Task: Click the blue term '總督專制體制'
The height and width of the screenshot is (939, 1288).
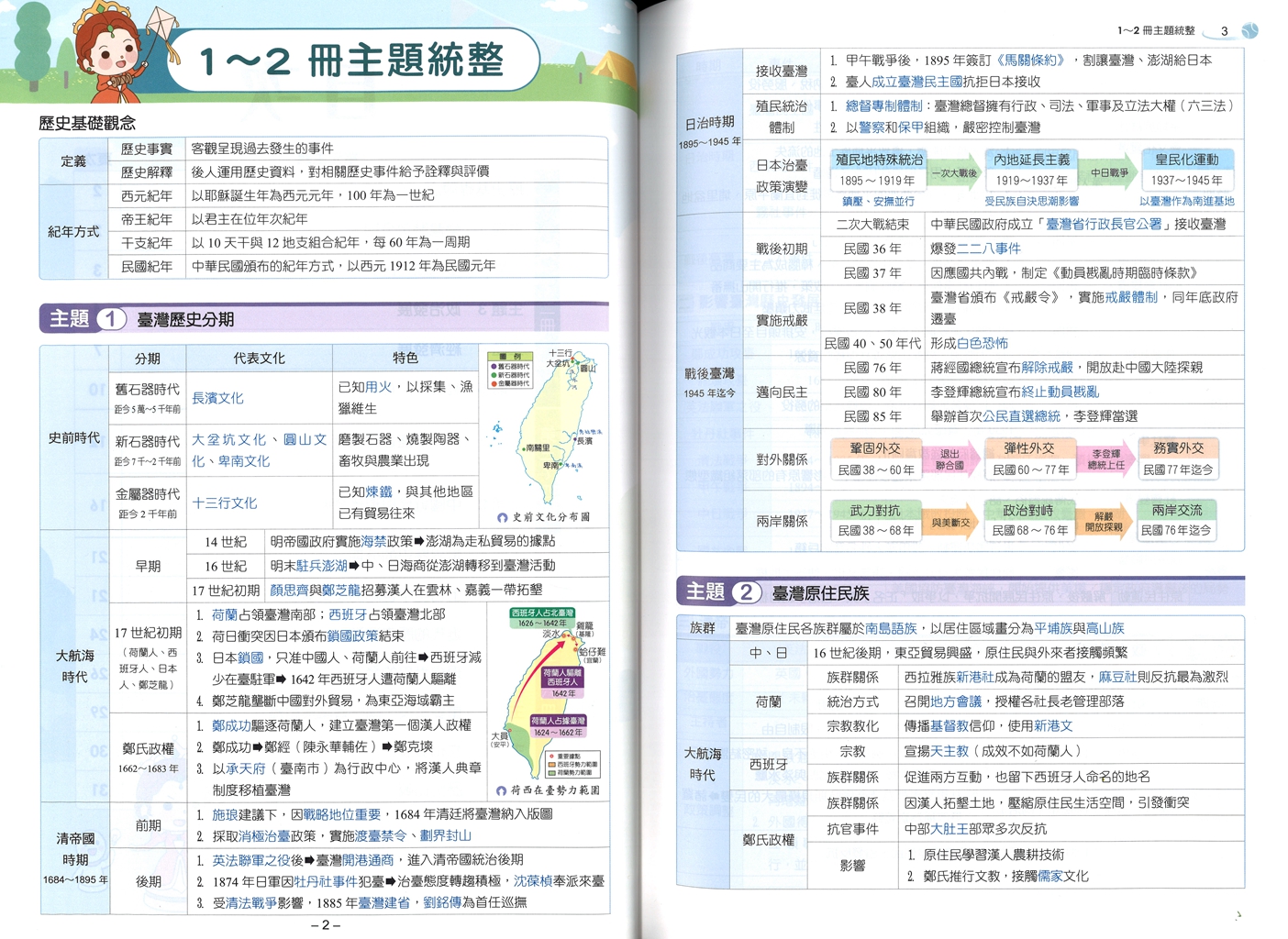Action: [883, 106]
